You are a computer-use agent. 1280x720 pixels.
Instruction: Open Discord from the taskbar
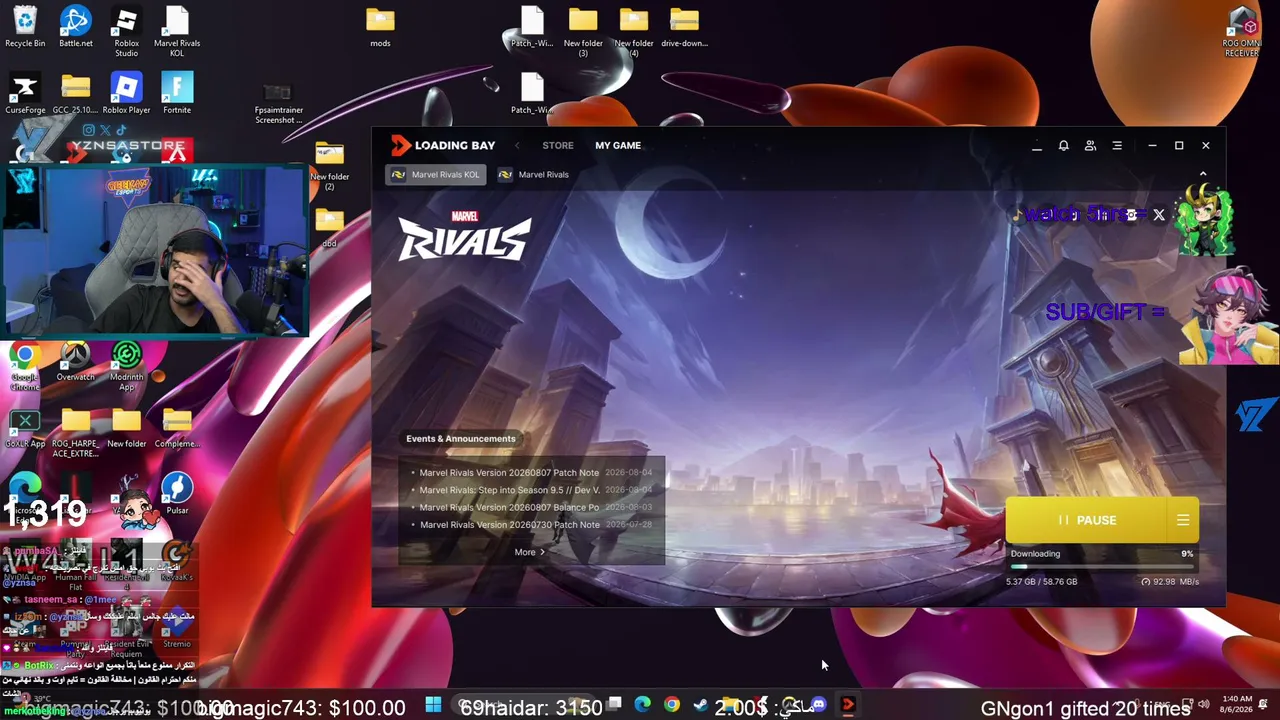(819, 706)
